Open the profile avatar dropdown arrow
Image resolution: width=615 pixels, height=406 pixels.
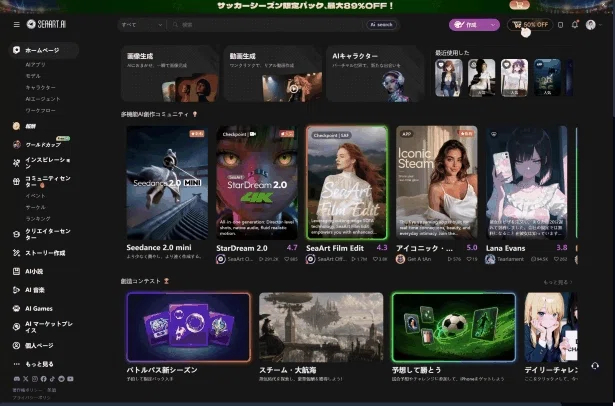[x=600, y=25]
